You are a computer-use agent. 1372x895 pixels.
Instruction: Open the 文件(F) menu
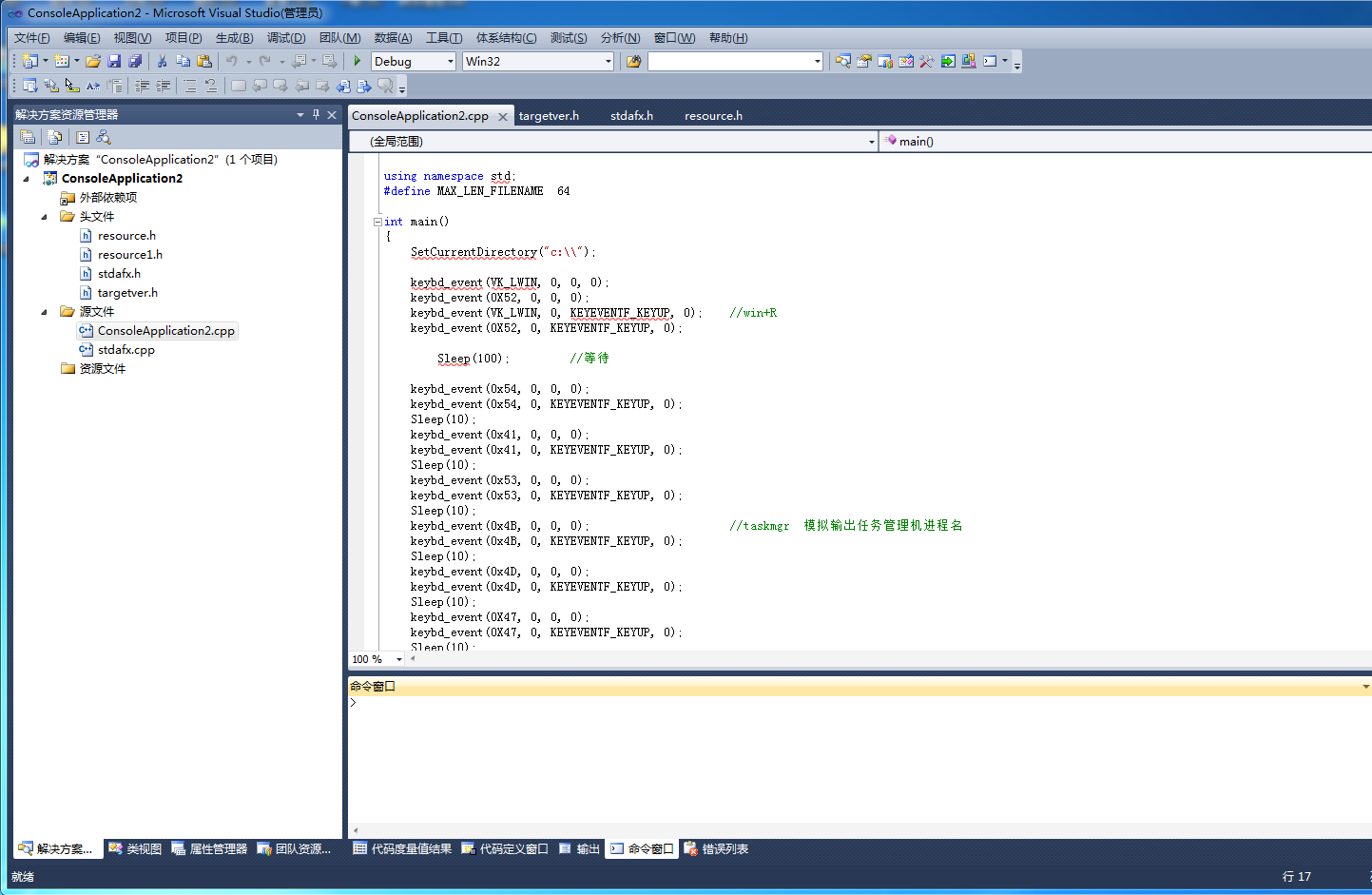(x=31, y=37)
